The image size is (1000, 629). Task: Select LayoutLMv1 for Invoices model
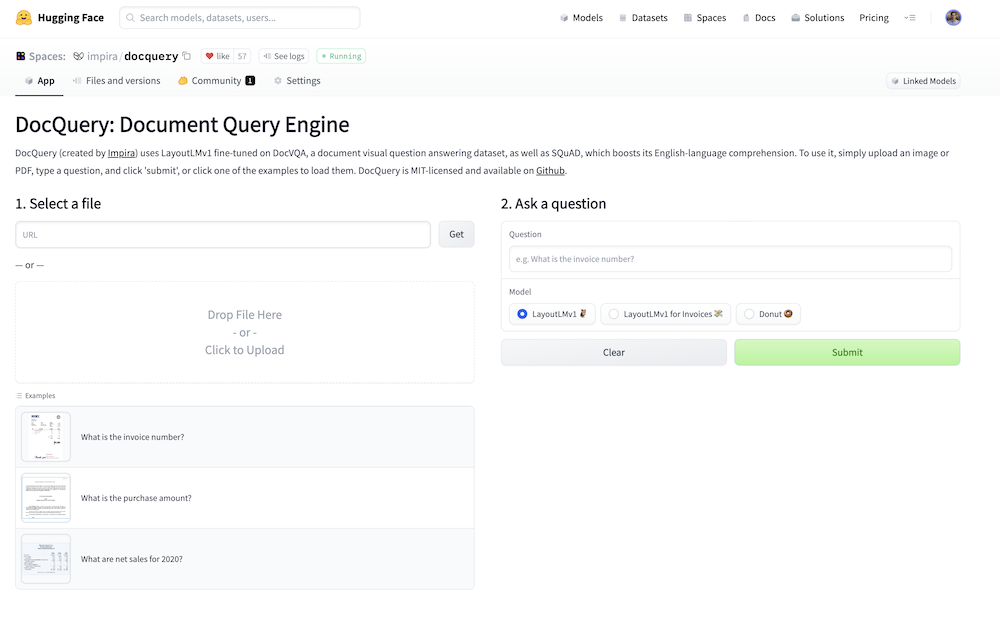664,313
